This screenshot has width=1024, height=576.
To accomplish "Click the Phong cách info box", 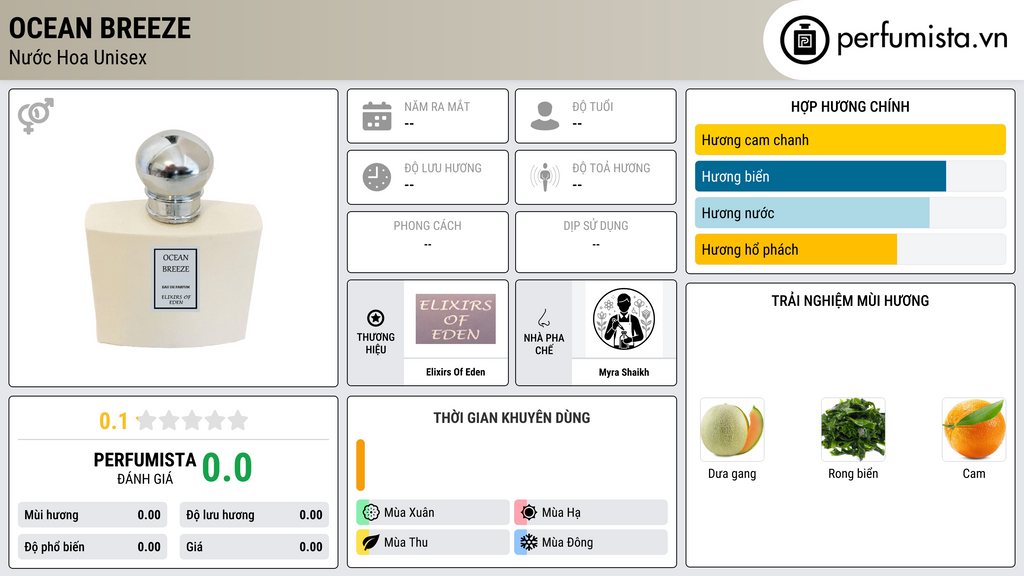I will point(428,242).
